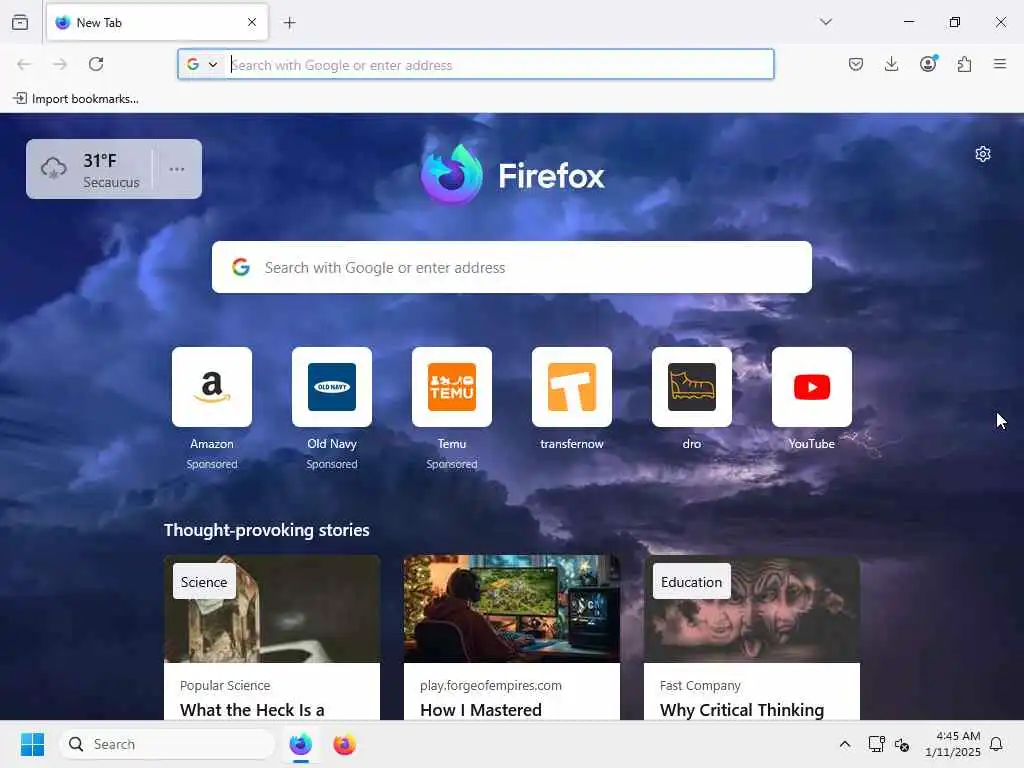The width and height of the screenshot is (1024, 768).
Task: Open the Windows Start menu
Action: (32, 744)
